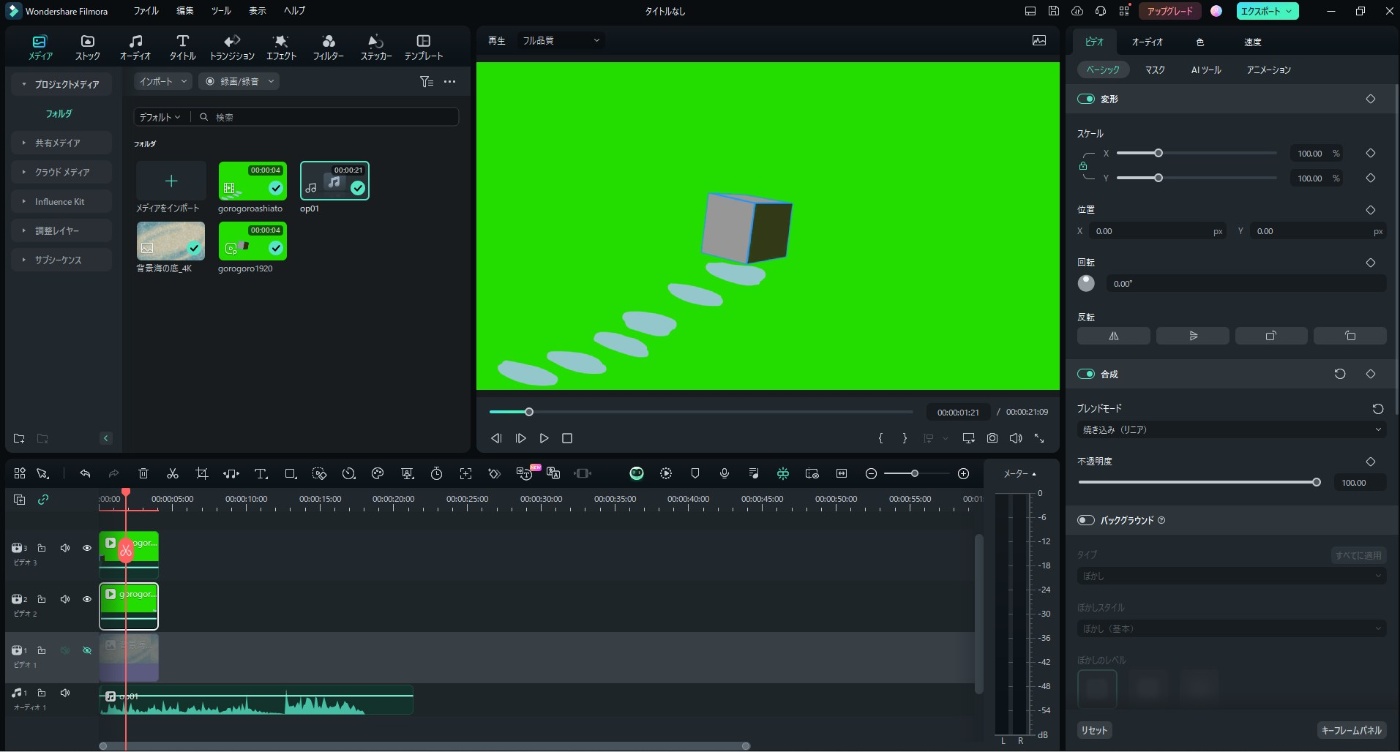Screen dimensions: 1400x752
Task: Open the フル品質 playback quality dropdown
Action: (x=561, y=41)
